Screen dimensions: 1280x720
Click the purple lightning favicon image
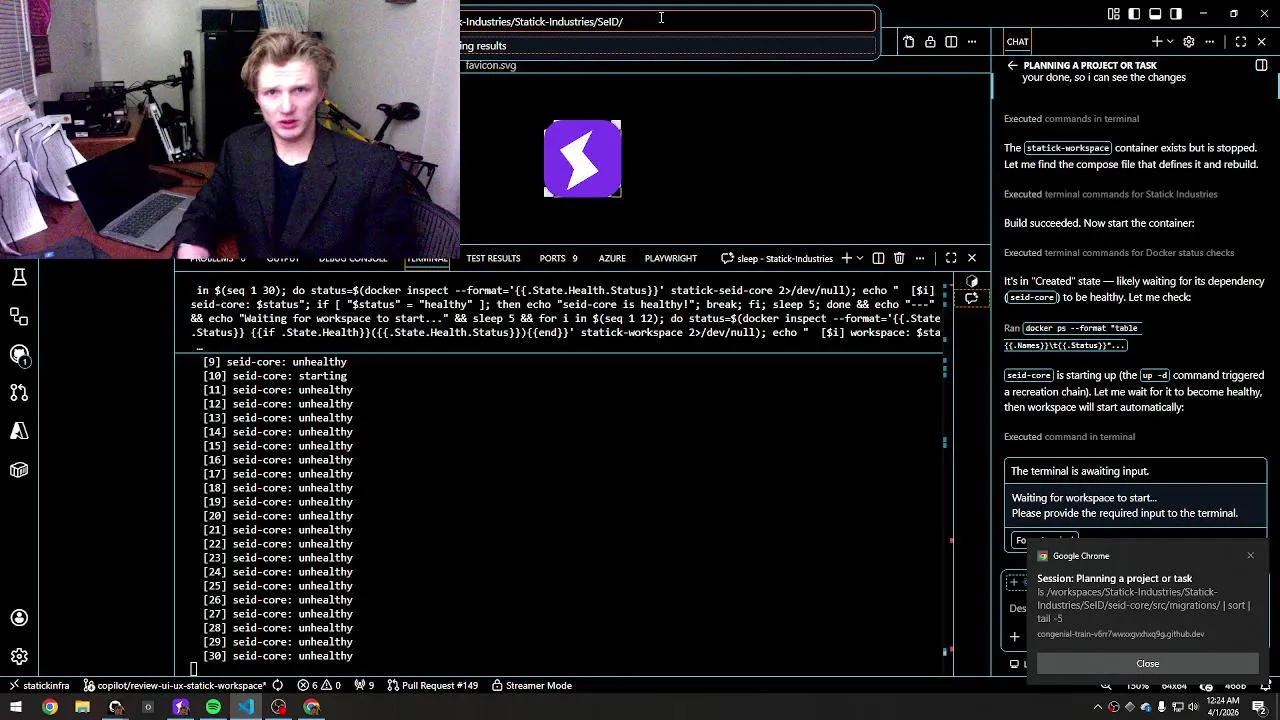[x=582, y=158]
